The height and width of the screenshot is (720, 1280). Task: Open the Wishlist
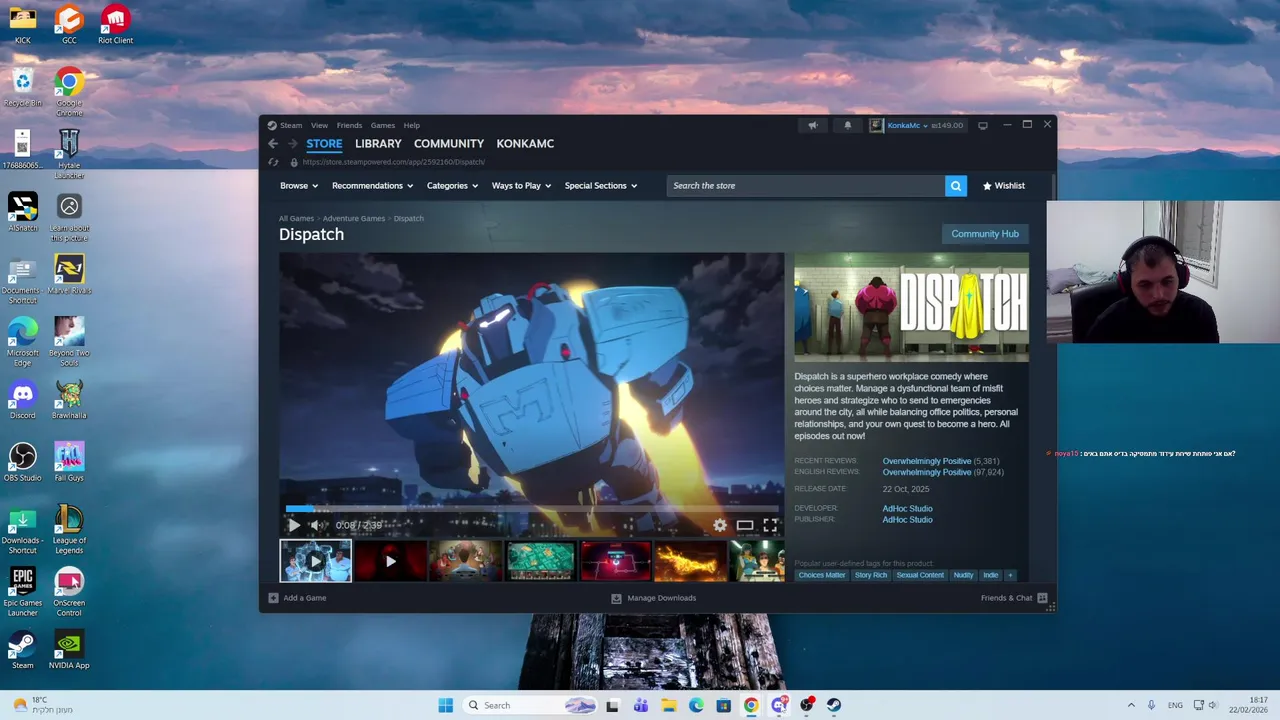(1004, 186)
